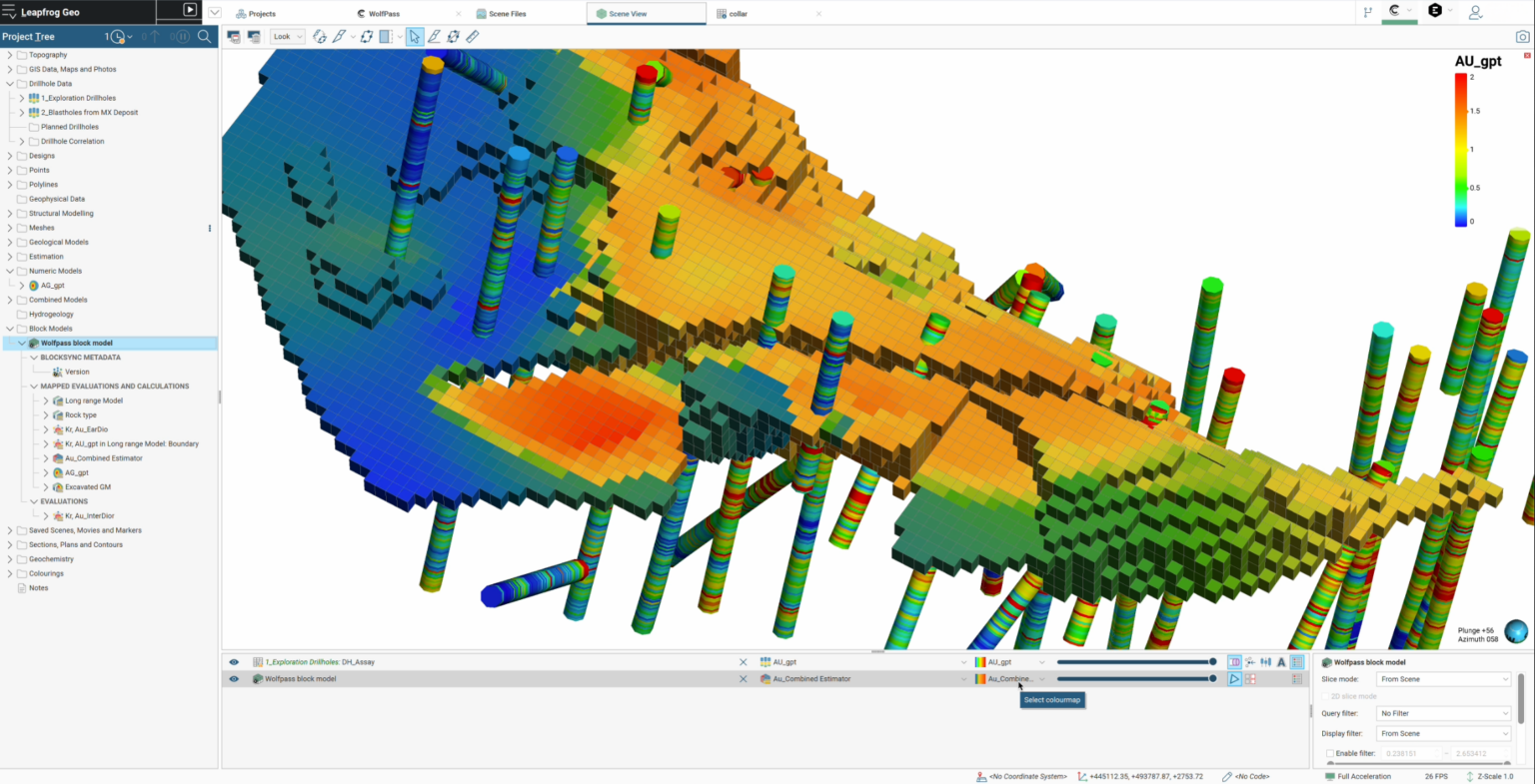Screen dimensions: 1535x784
Task: Click the camera screenshot icon top right
Action: tap(1522, 36)
